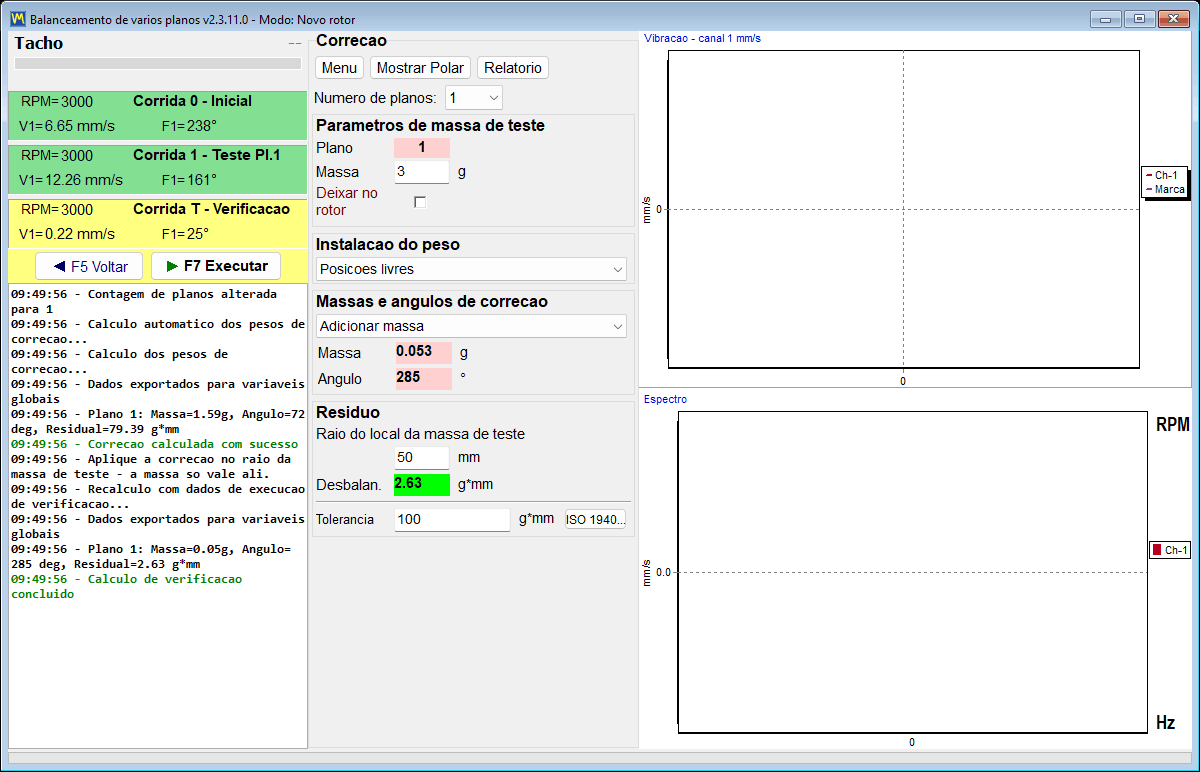1200x772 pixels.
Task: Click the V1=0.22 mm/s reading
Action: 67,234
